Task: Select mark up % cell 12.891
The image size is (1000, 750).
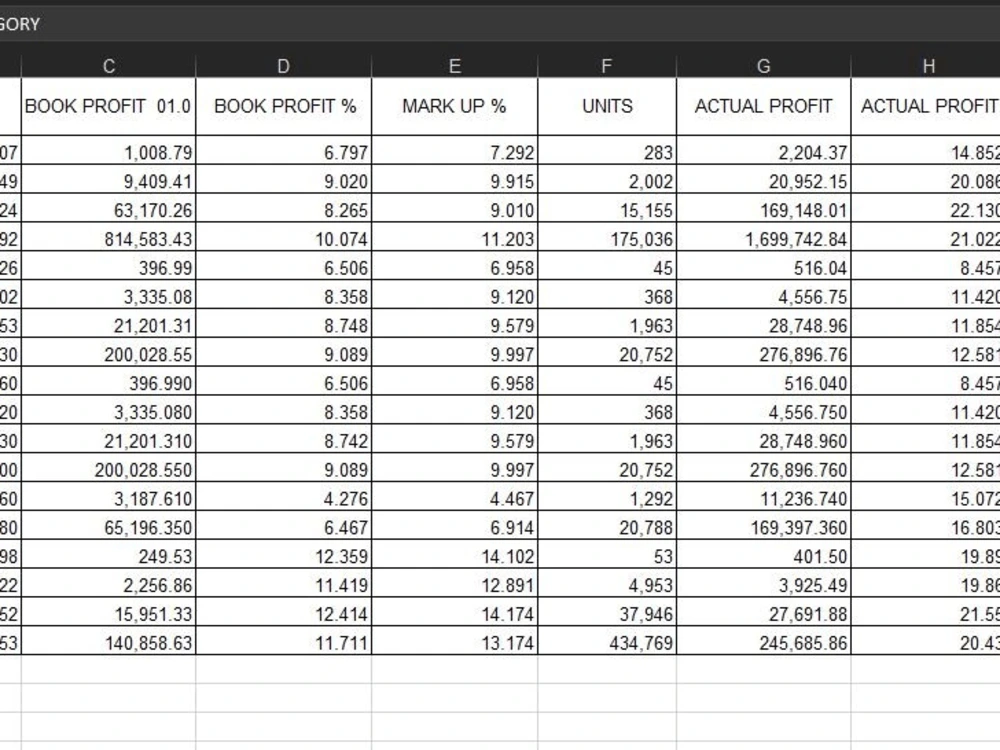Action: [455, 583]
